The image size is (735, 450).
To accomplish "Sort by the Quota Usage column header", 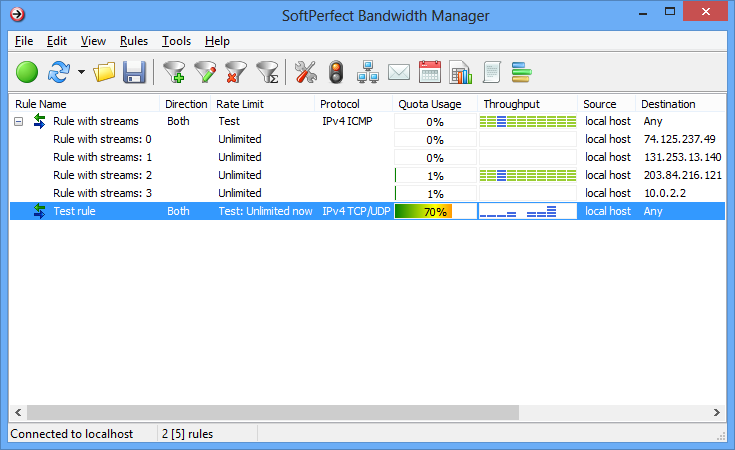I will (435, 104).
